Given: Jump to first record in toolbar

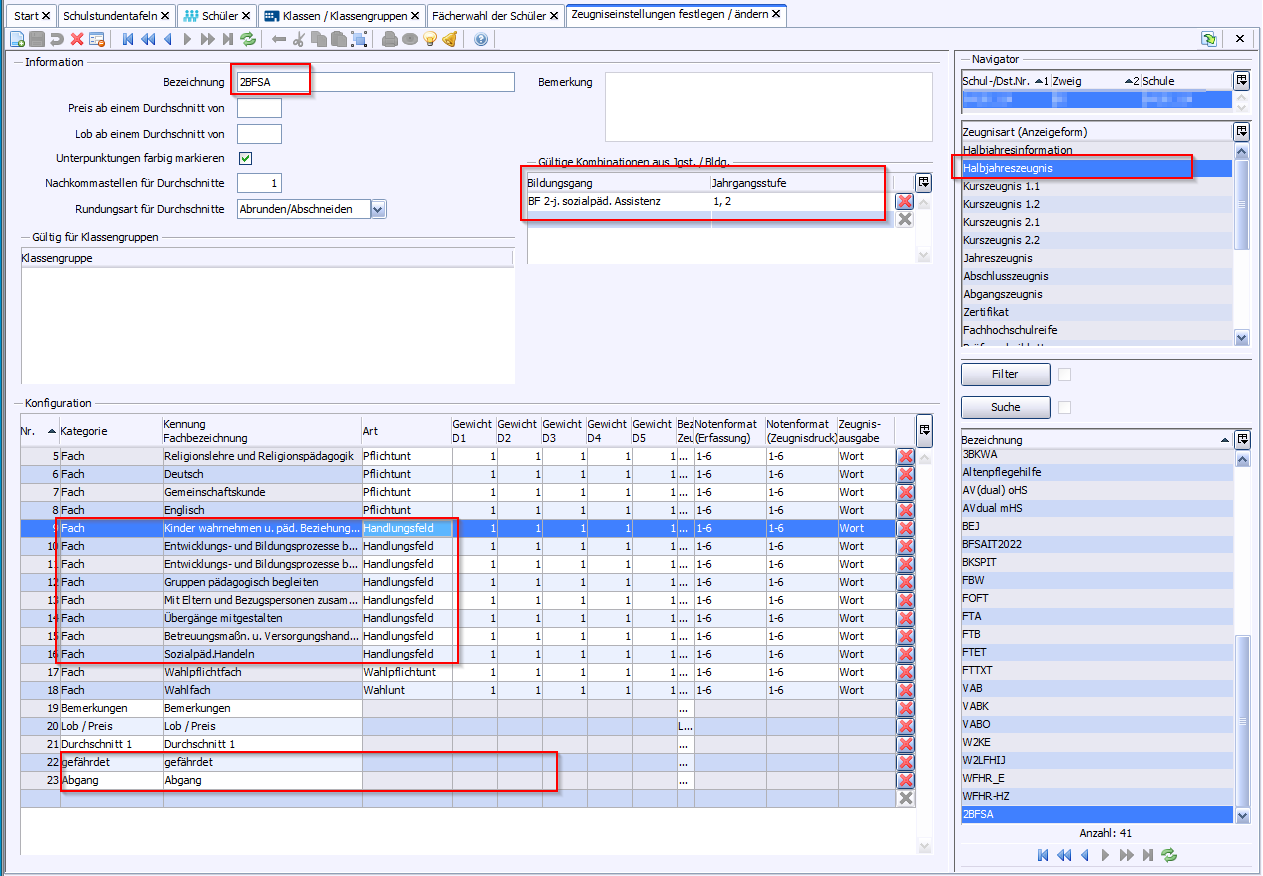Looking at the screenshot, I should coord(128,39).
